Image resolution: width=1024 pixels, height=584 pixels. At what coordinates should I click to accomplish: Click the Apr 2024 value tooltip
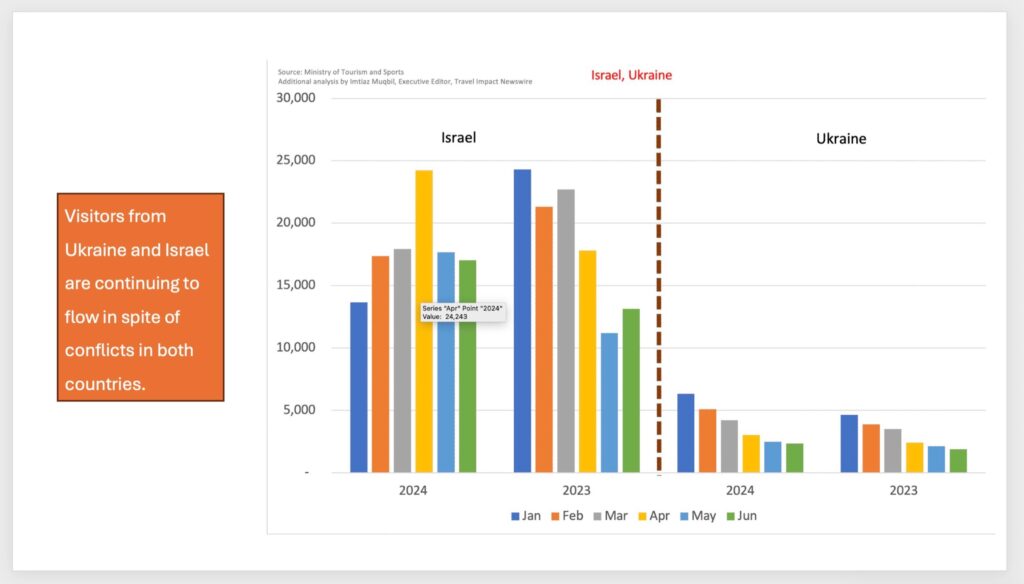(x=462, y=312)
